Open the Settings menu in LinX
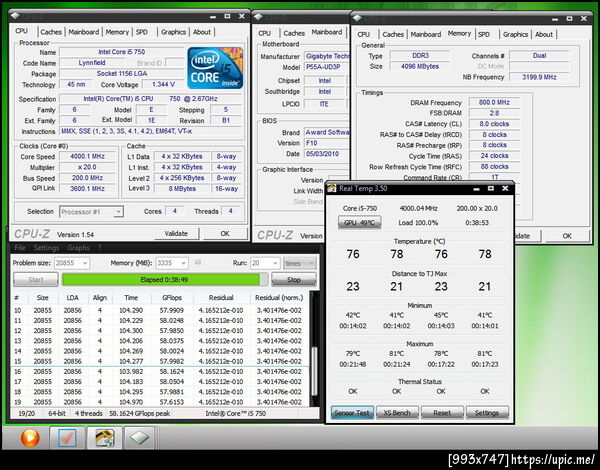This screenshot has width=600, height=470. click(x=46, y=248)
